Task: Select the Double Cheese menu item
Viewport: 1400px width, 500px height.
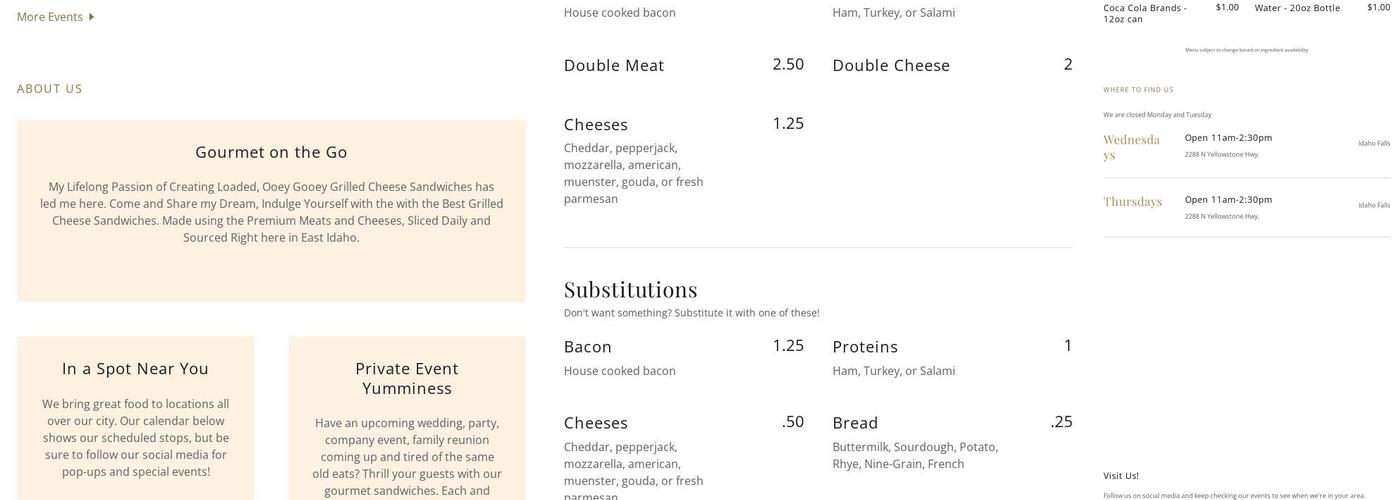Action: [891, 65]
